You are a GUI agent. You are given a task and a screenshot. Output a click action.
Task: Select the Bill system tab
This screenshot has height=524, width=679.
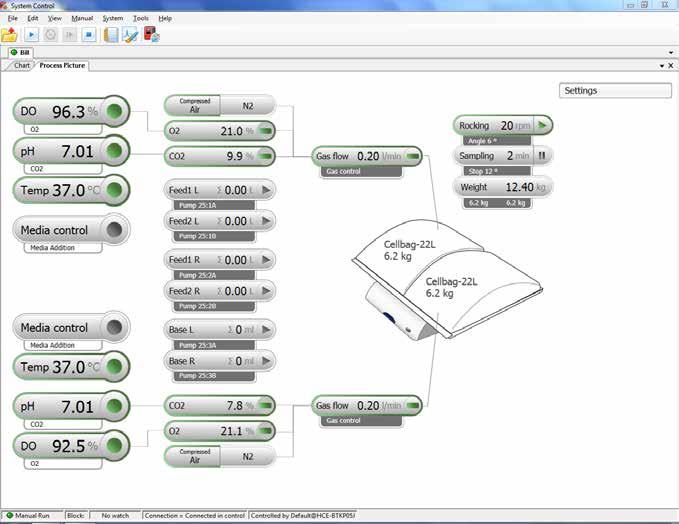tap(20, 52)
